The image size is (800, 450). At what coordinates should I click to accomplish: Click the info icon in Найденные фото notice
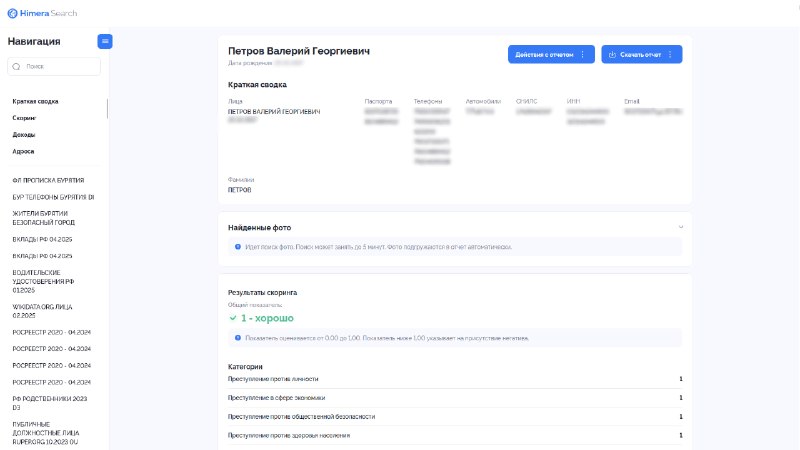click(x=238, y=247)
